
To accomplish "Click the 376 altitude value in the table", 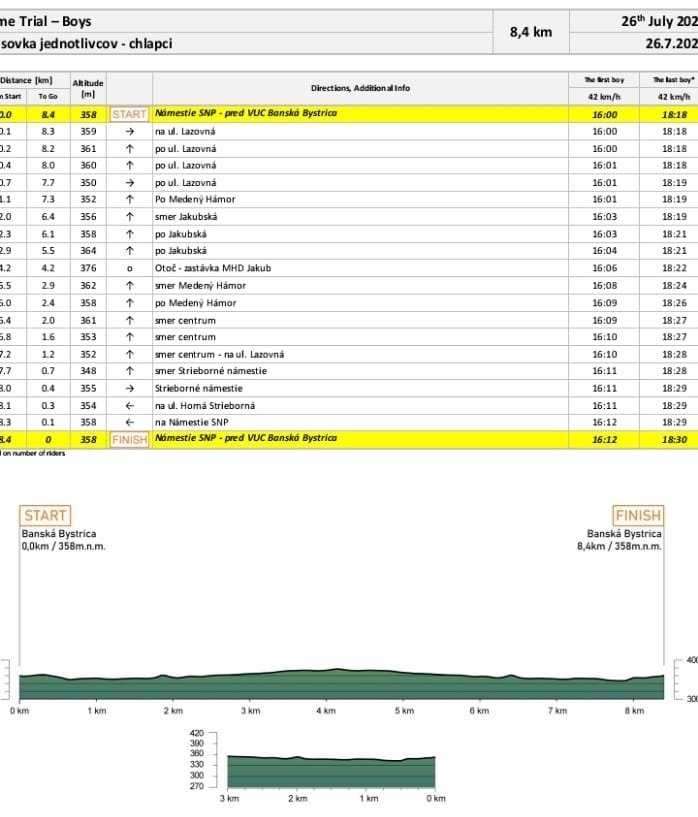I will [x=88, y=268].
